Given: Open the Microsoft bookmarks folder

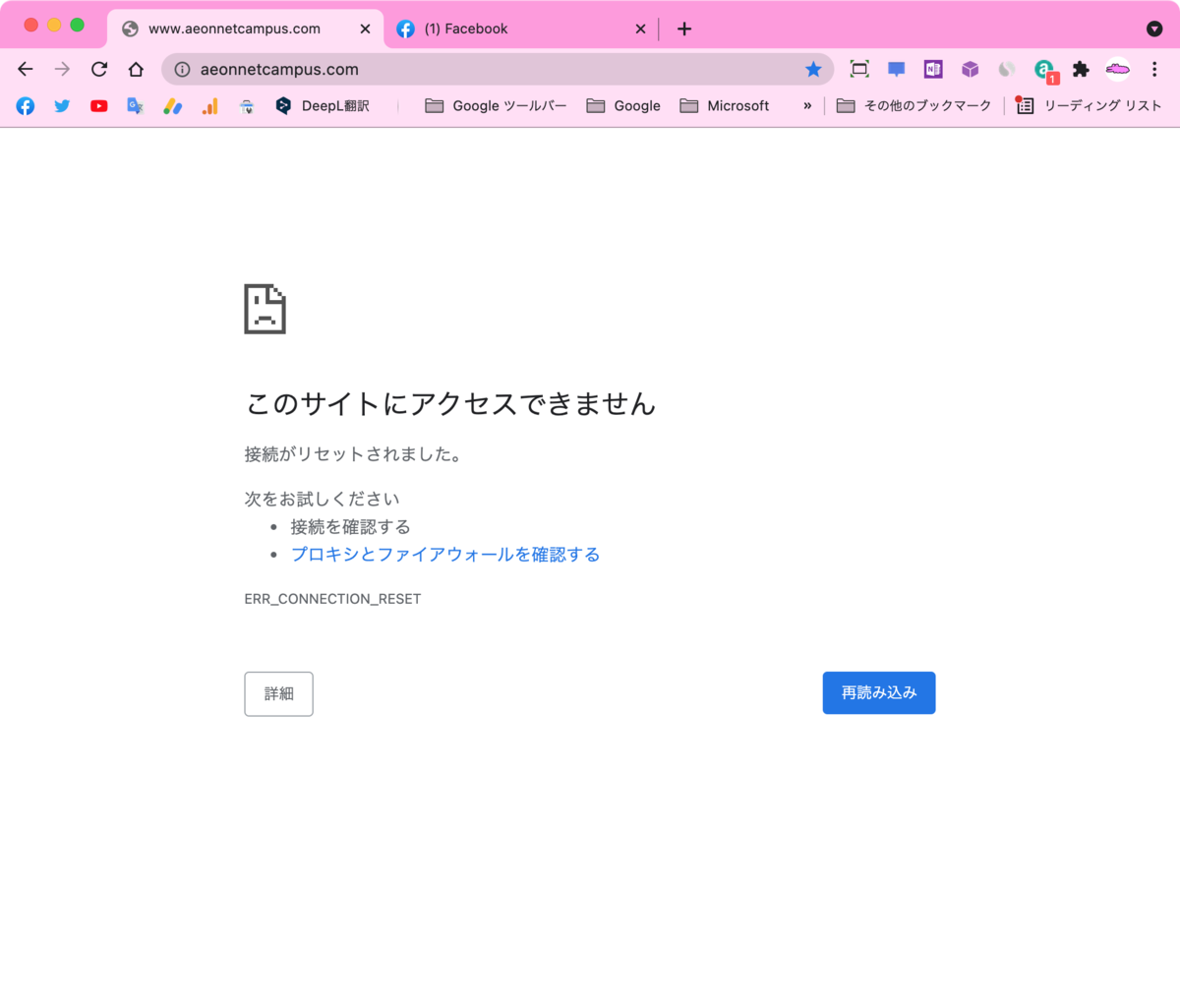Looking at the screenshot, I should point(725,105).
